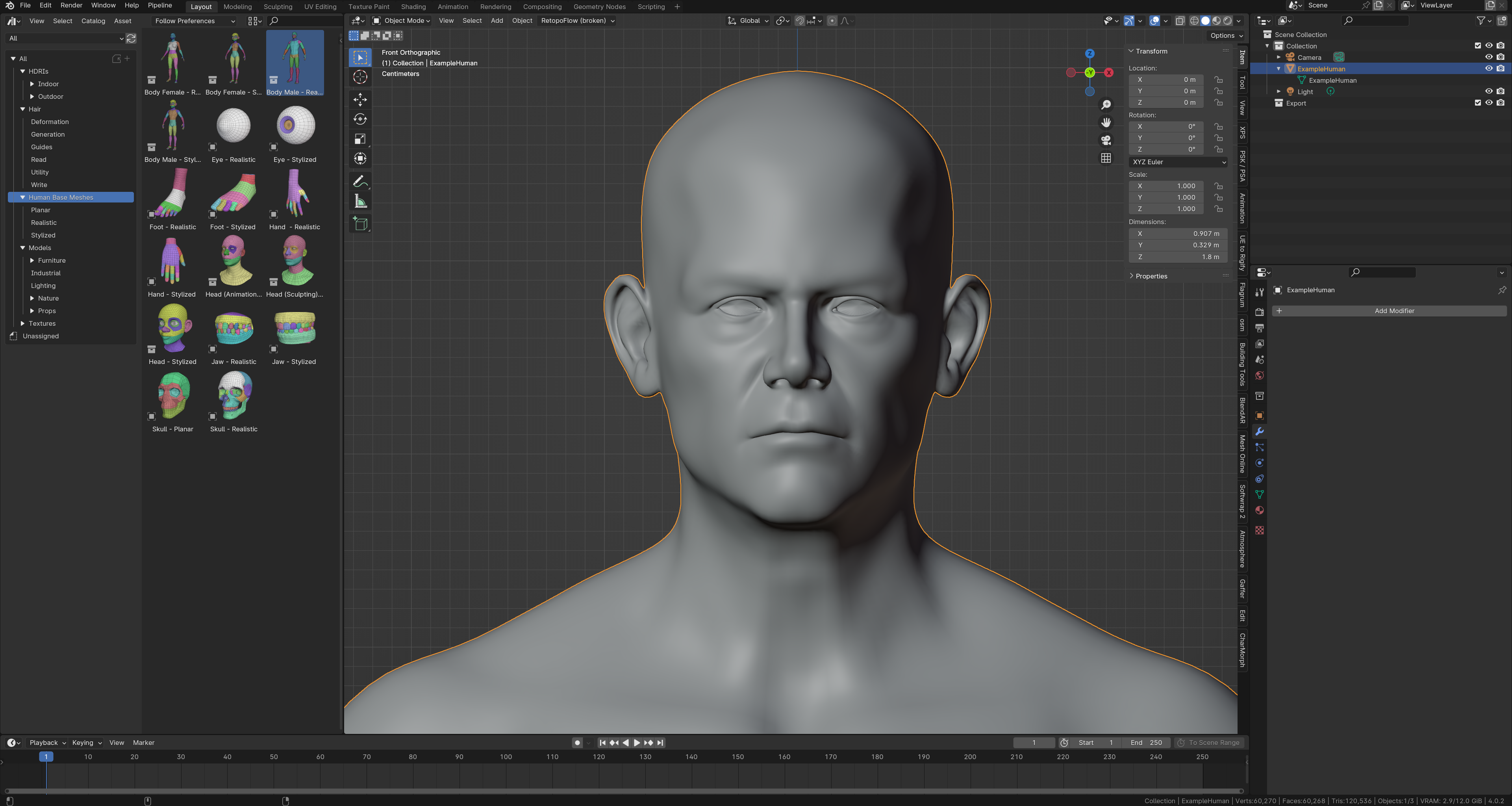Screen dimensions: 1512x806
Task: Click the Dimensions X value field
Action: (1178, 234)
